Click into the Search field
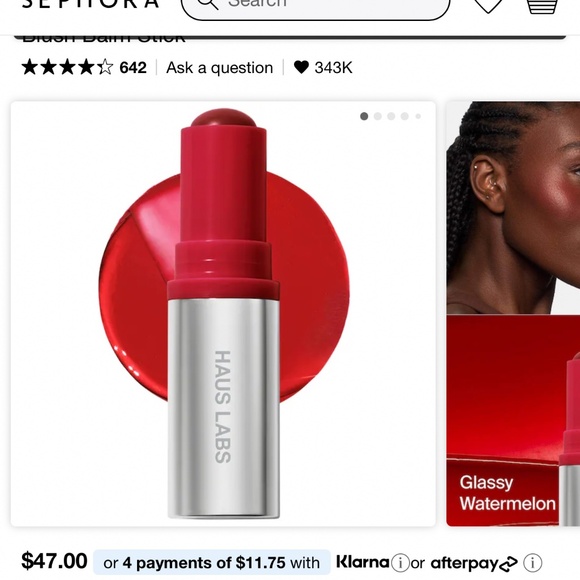Viewport: 580px width, 580px height. coord(316,6)
